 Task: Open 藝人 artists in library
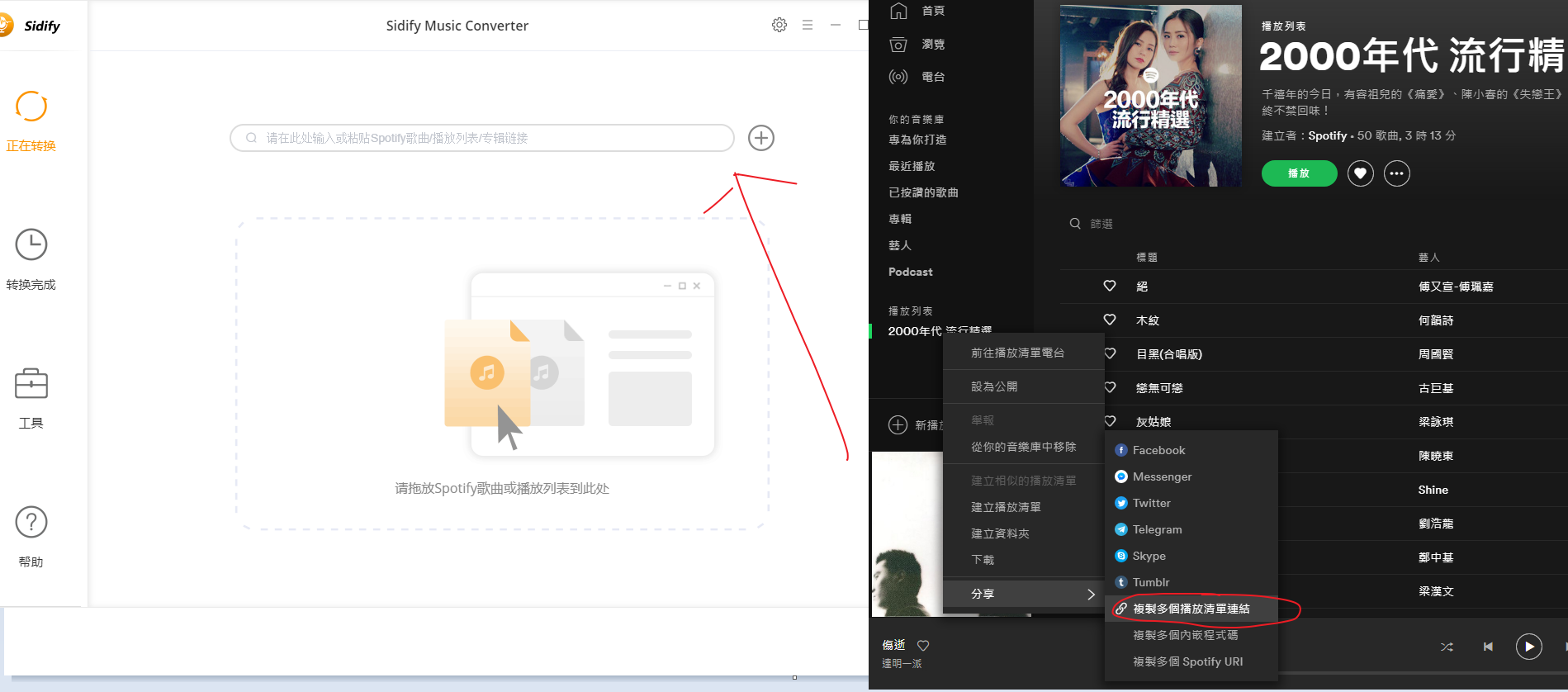click(900, 245)
